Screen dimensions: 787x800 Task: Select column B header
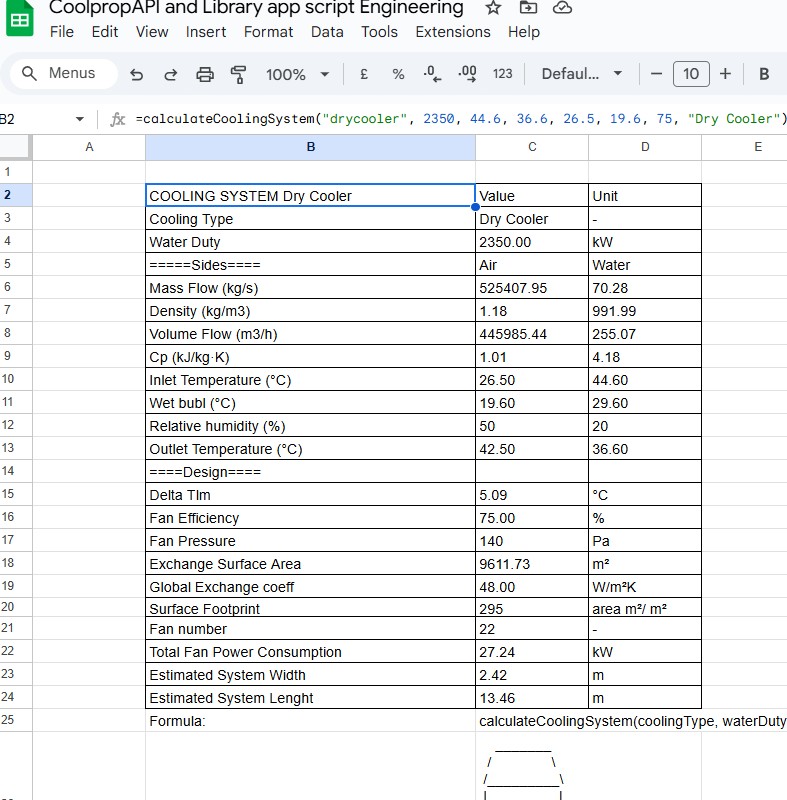310,147
